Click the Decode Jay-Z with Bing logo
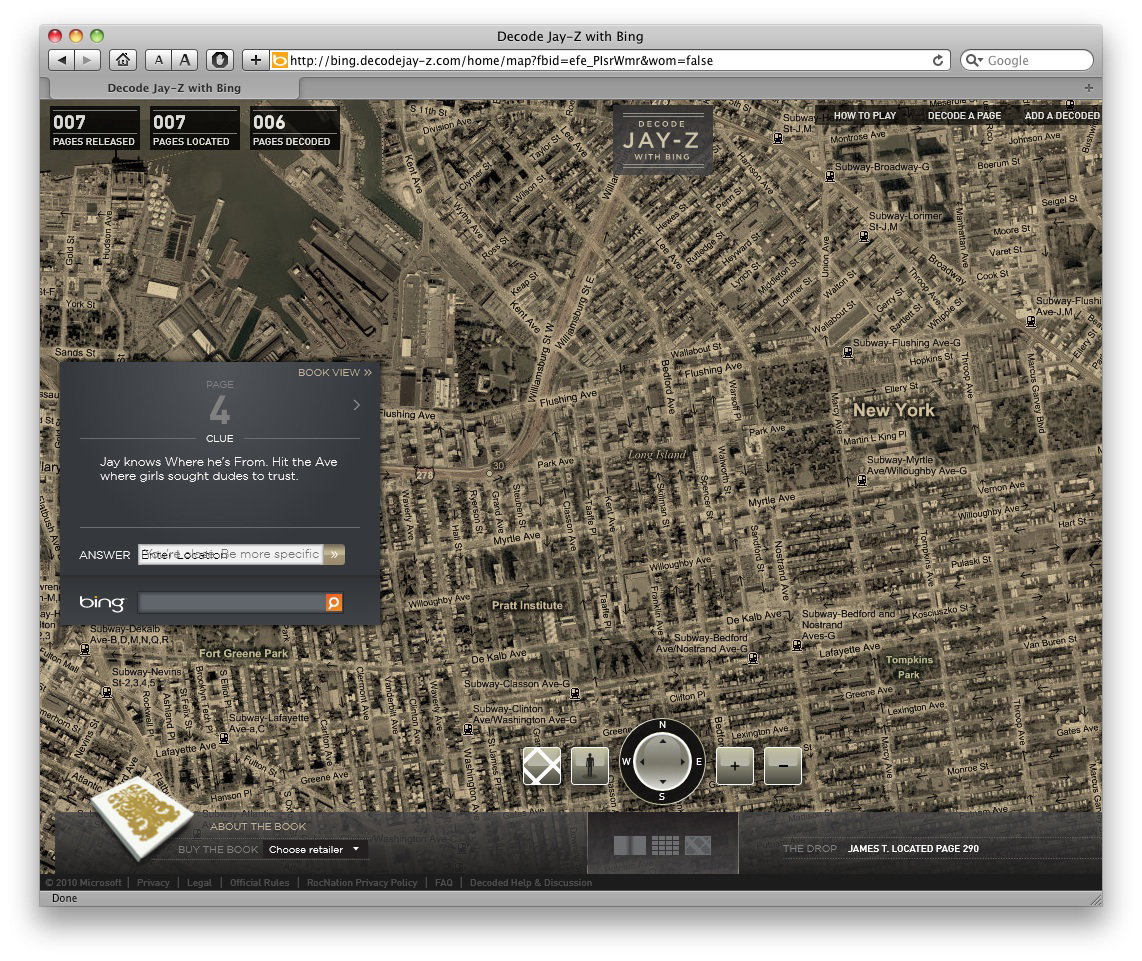The width and height of the screenshot is (1142, 961). tap(662, 139)
